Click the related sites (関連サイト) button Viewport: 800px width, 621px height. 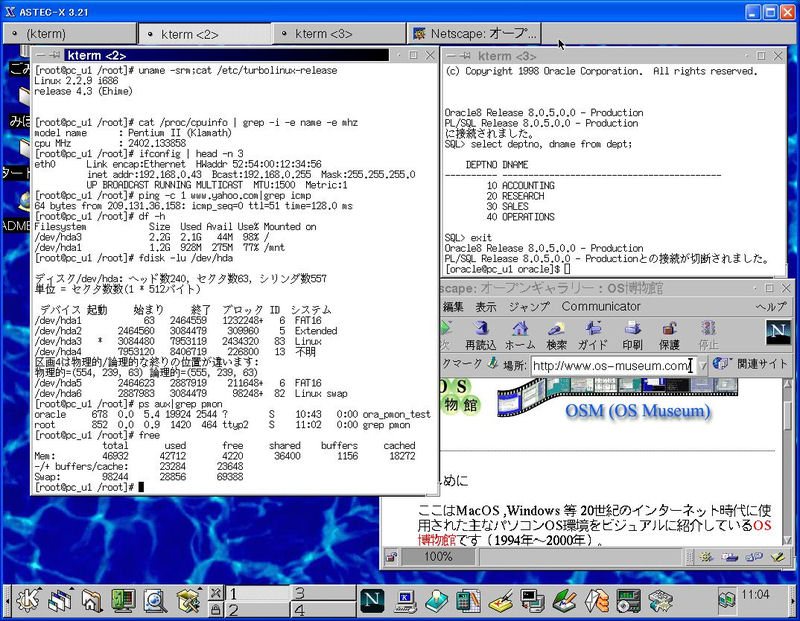(x=750, y=364)
